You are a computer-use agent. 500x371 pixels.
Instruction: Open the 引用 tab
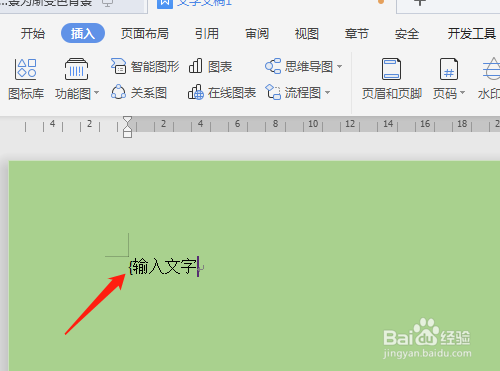click(x=207, y=34)
